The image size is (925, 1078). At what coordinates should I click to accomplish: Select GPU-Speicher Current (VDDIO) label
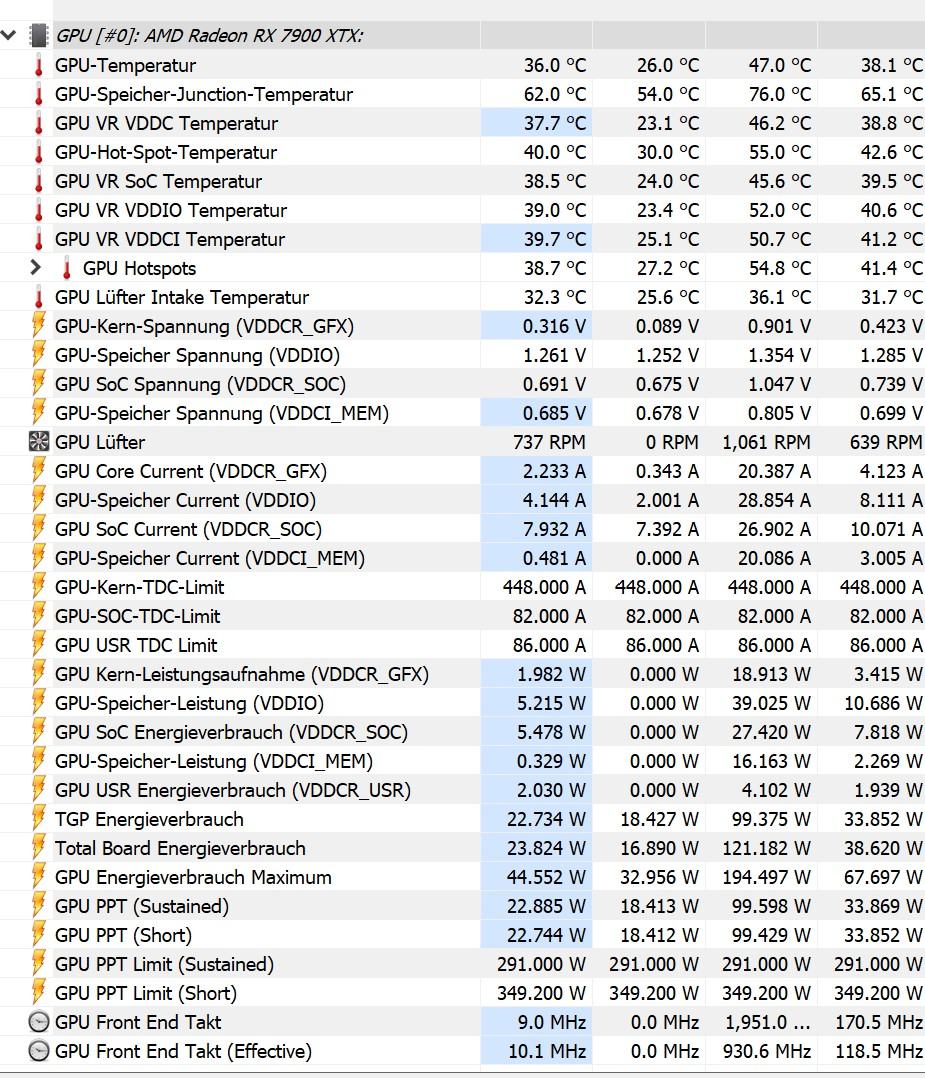click(x=185, y=500)
